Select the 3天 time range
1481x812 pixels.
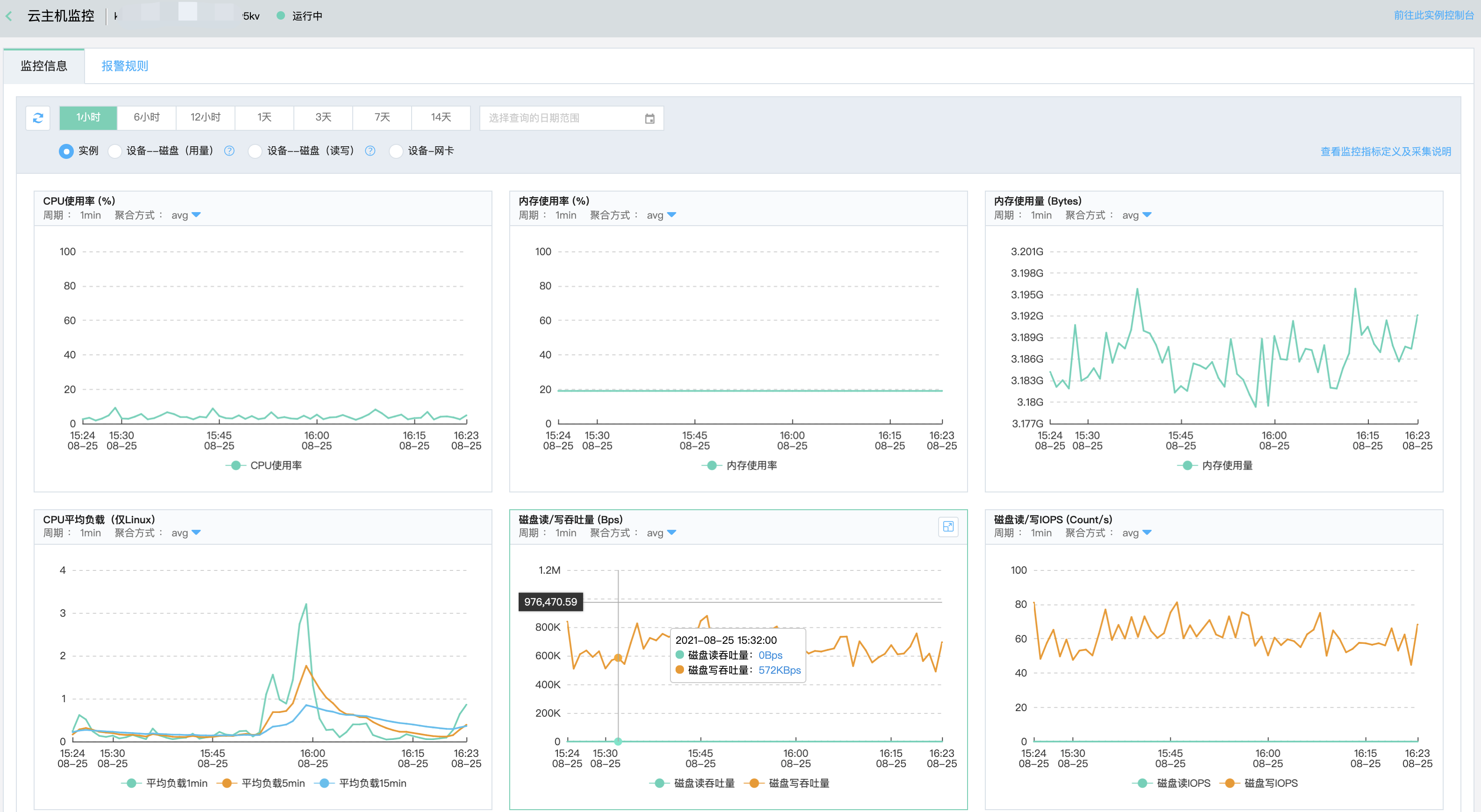click(323, 118)
